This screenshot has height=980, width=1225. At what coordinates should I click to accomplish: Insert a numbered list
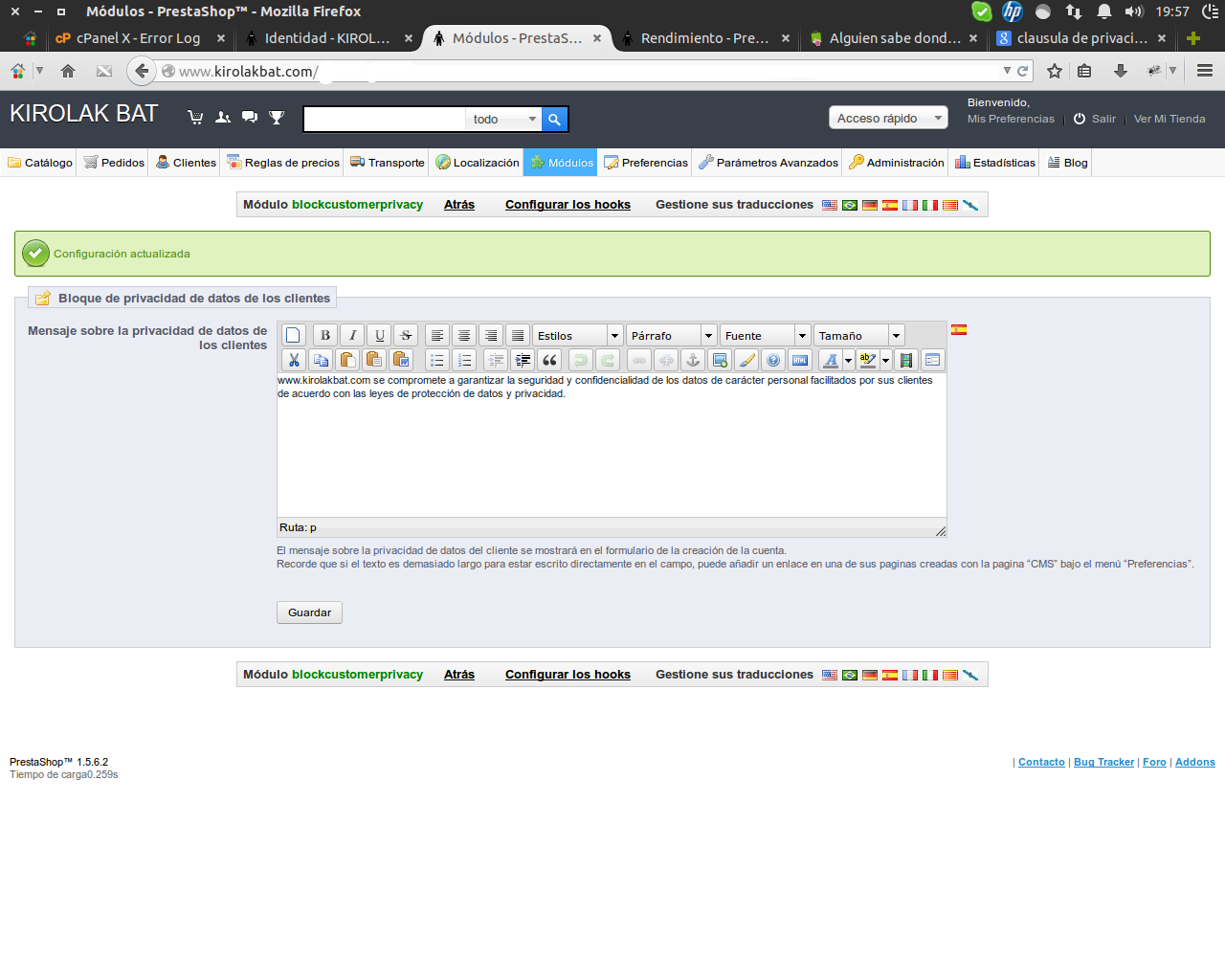coord(464,360)
